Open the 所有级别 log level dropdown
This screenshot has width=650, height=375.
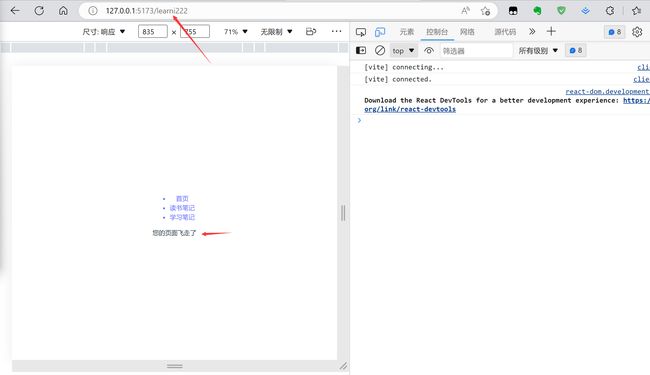(x=538, y=51)
